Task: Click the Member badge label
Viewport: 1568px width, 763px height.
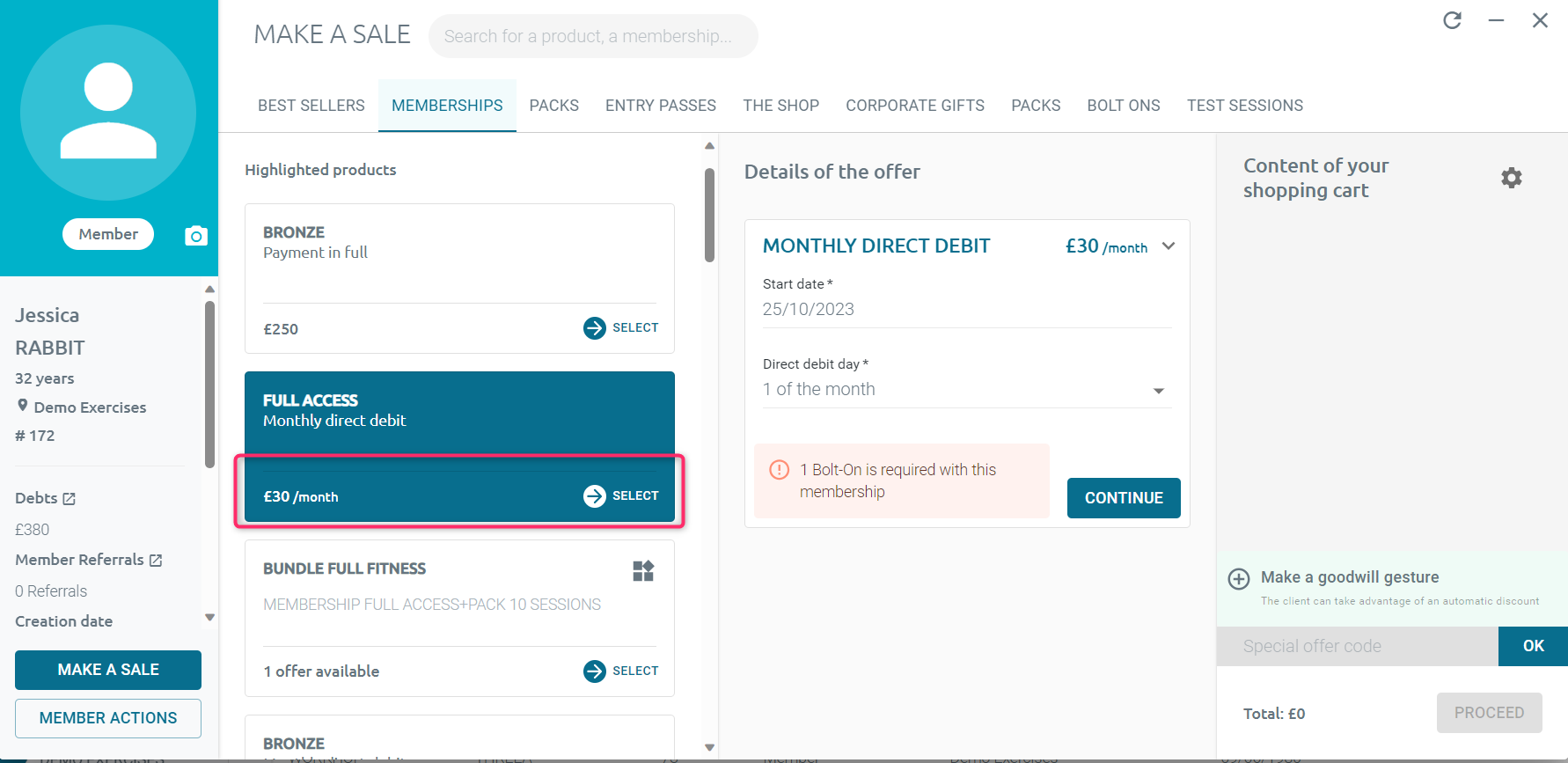Action: pos(108,234)
